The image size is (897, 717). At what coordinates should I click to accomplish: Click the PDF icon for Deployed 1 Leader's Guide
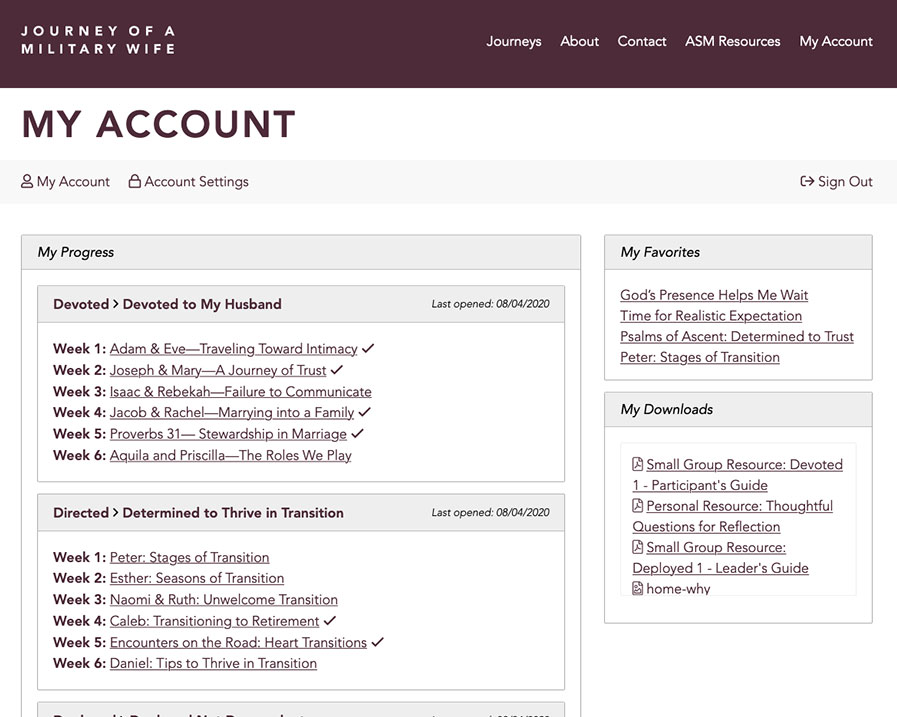click(636, 547)
